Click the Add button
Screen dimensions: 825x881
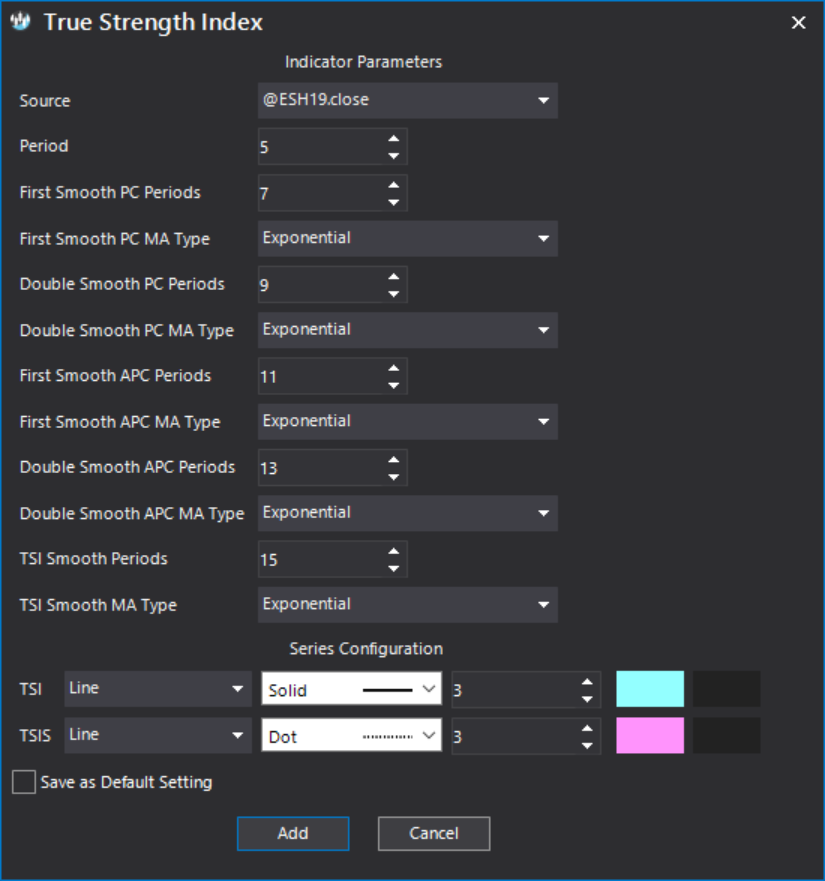pos(293,833)
